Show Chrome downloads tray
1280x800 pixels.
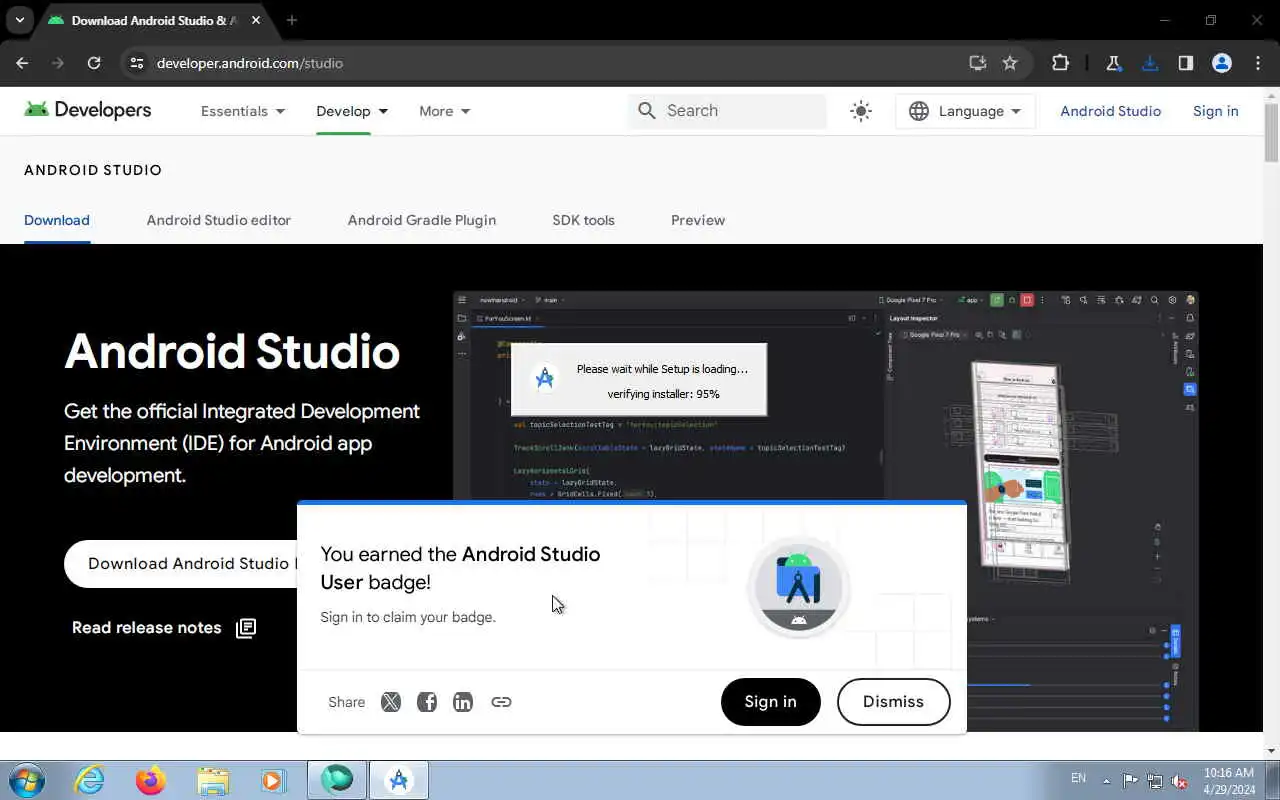point(1150,63)
